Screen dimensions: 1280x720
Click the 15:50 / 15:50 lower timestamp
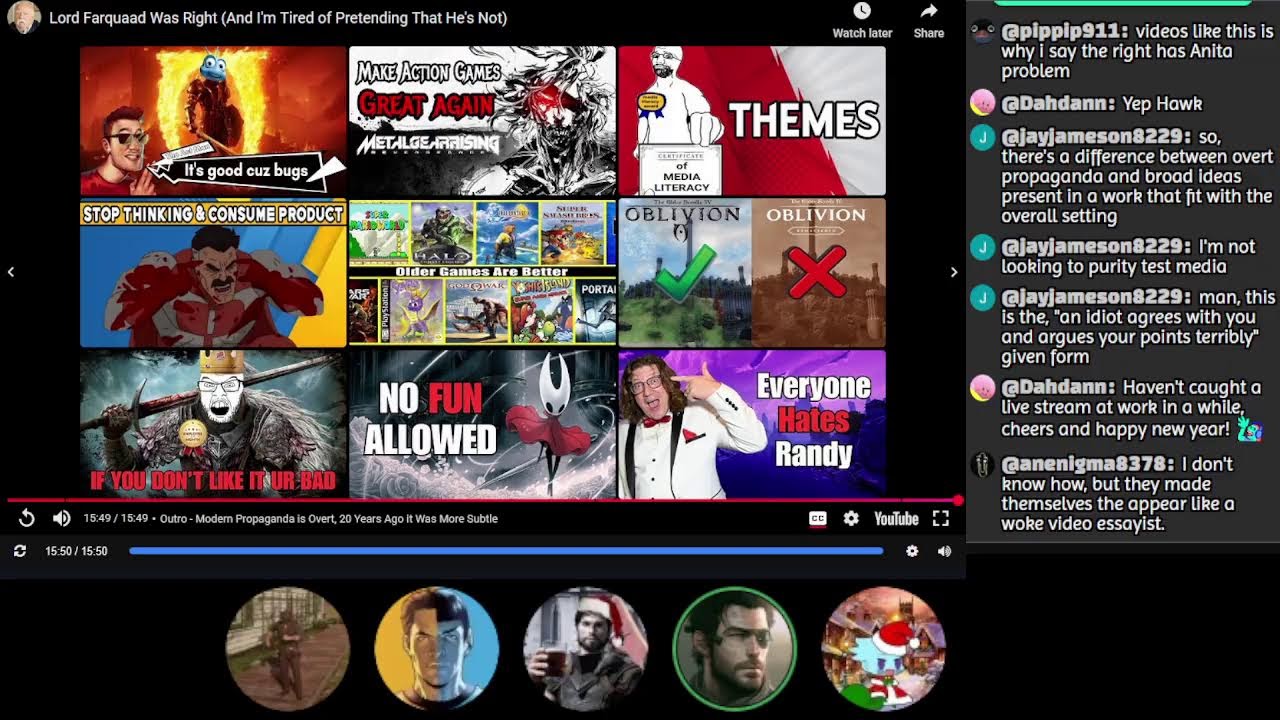tap(76, 551)
